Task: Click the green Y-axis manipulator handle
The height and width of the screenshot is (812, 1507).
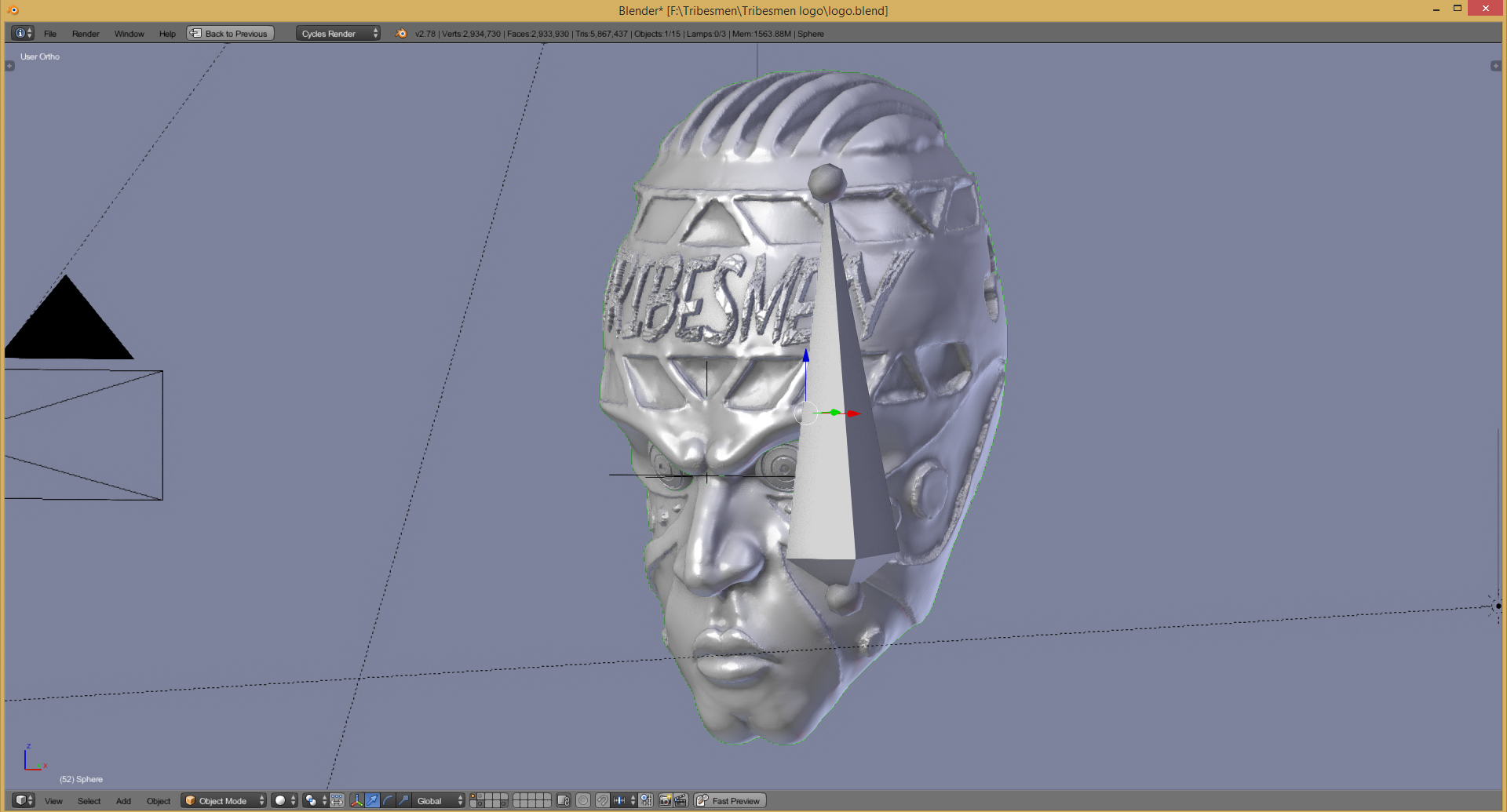Action: (x=834, y=412)
